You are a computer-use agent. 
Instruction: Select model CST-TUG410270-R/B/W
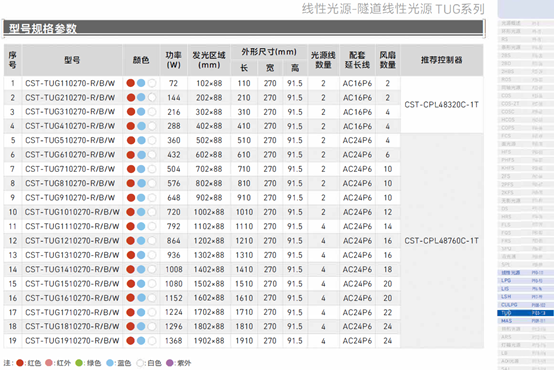70,126
